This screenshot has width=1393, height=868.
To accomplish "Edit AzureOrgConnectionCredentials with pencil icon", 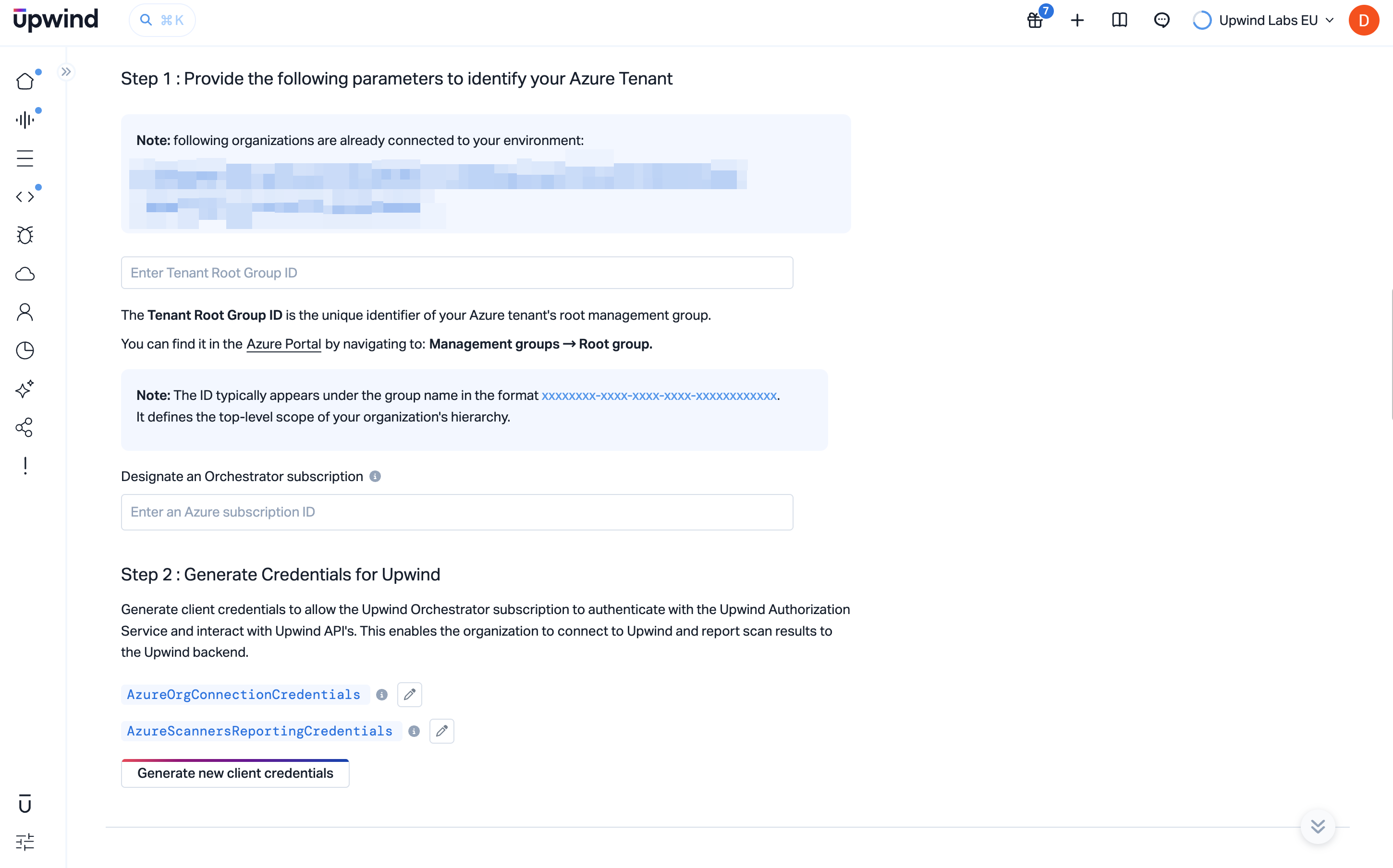I will point(409,695).
